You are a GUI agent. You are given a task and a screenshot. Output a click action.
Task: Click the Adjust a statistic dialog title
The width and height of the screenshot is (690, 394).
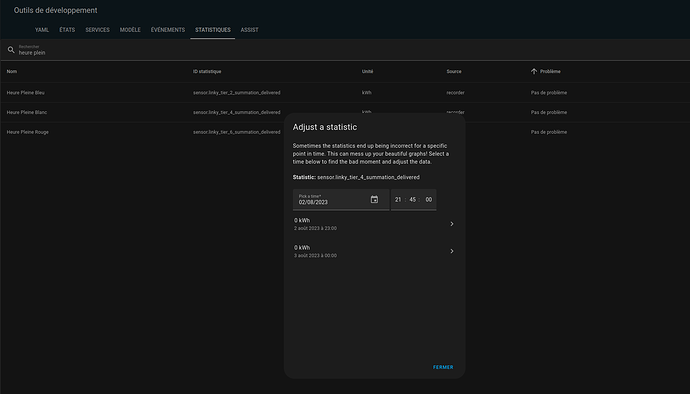pos(325,127)
